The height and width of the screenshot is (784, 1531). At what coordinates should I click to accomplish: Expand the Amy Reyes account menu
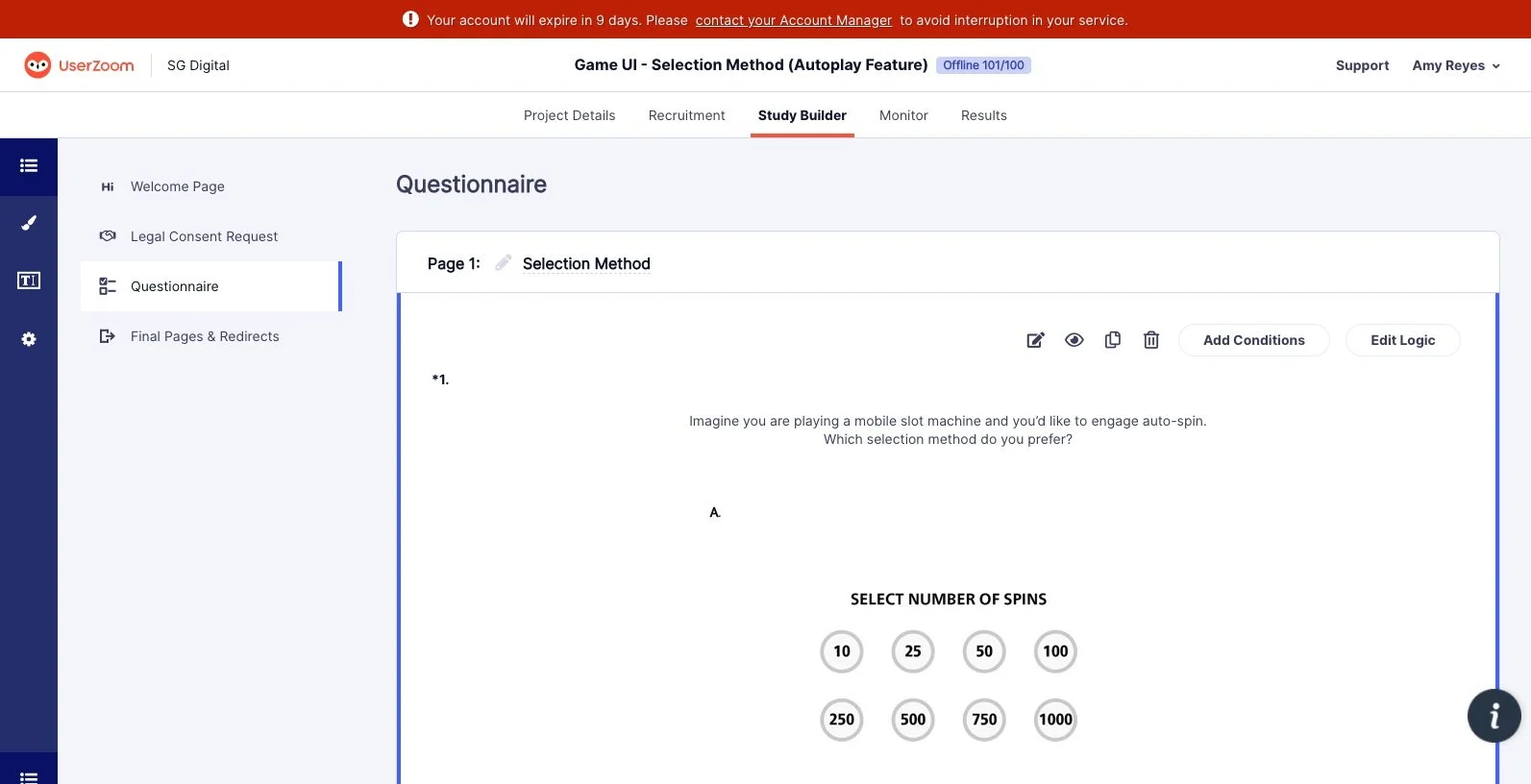(1455, 65)
